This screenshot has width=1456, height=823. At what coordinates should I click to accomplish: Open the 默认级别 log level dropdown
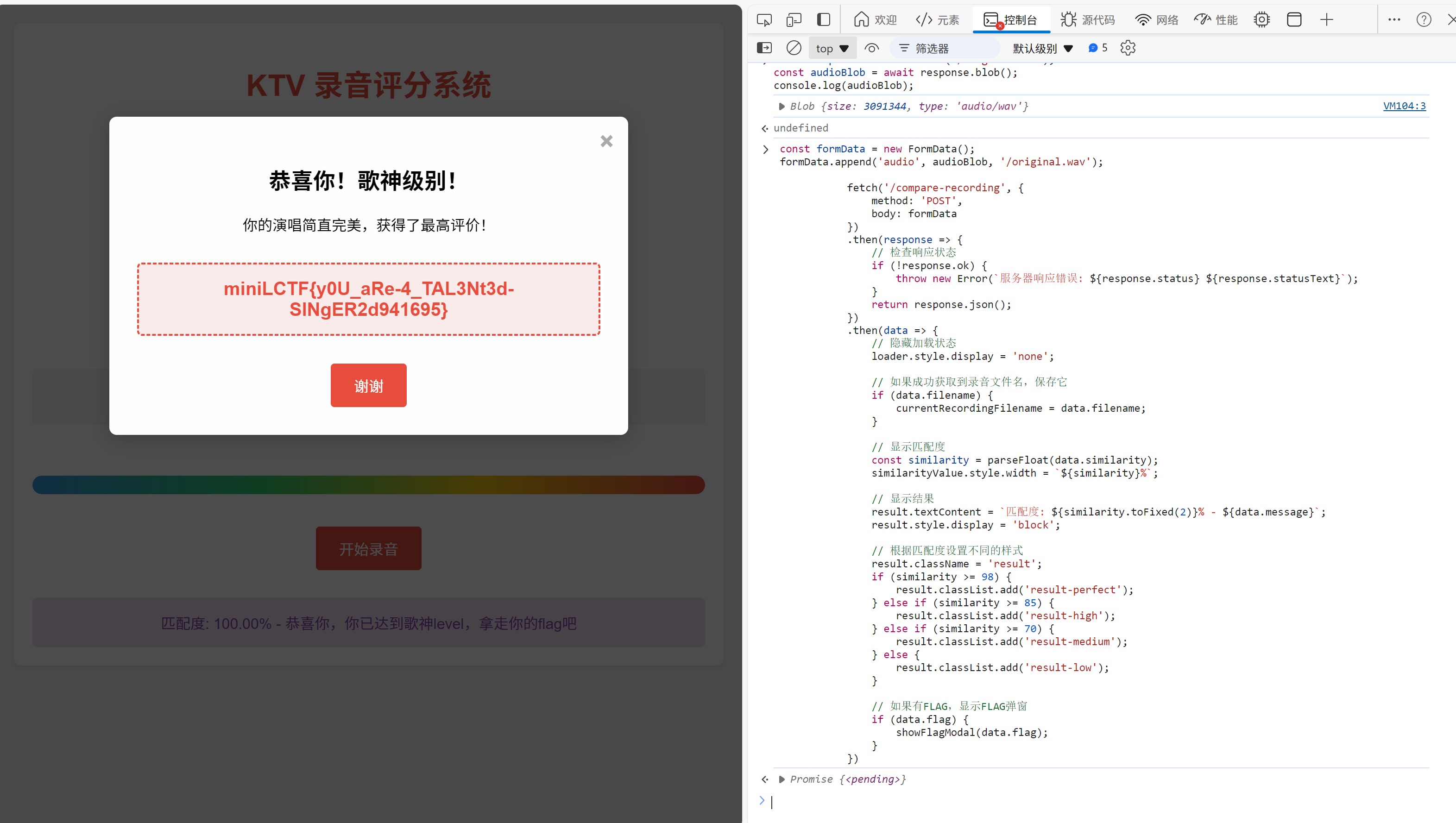1042,49
